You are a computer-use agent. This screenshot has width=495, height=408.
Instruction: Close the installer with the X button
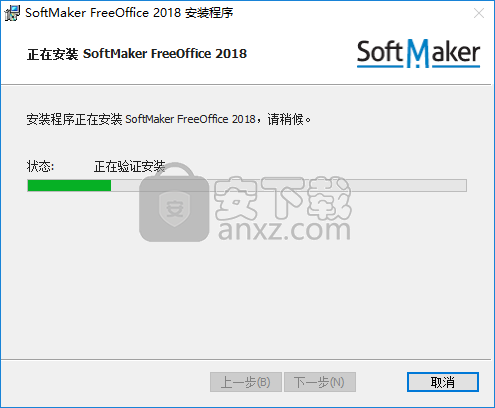click(x=479, y=13)
